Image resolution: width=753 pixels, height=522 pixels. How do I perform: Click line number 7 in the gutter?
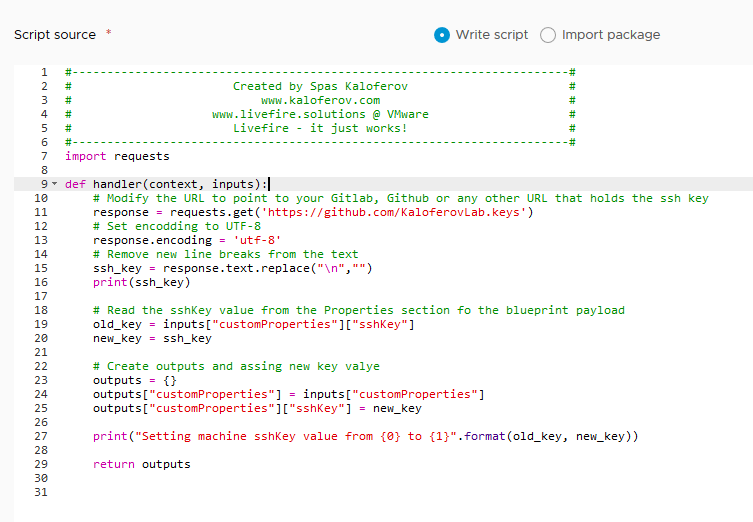(x=44, y=156)
